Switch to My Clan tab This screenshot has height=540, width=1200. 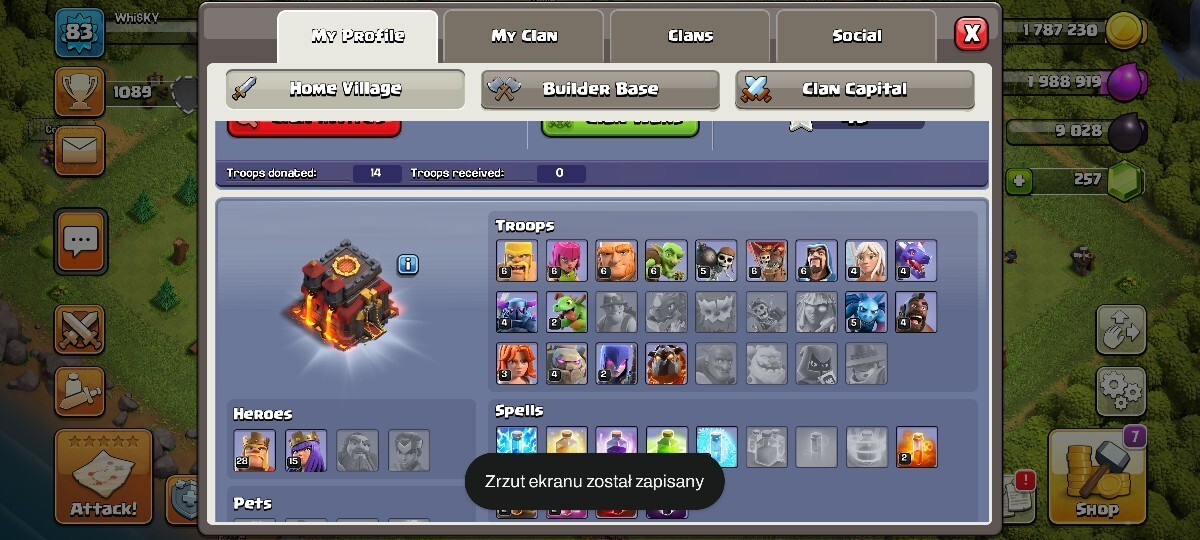tap(524, 36)
